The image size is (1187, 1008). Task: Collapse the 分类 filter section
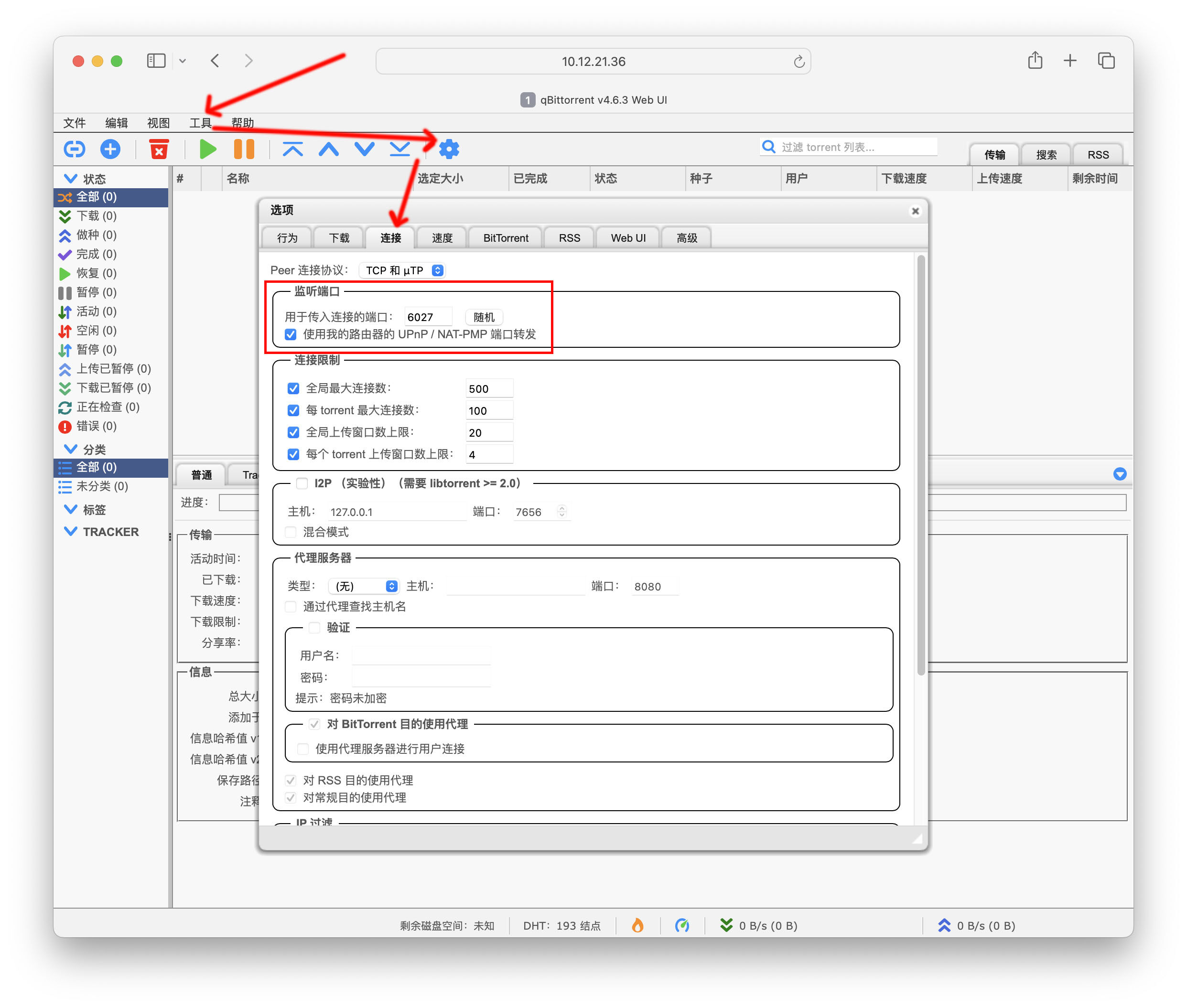click(70, 449)
